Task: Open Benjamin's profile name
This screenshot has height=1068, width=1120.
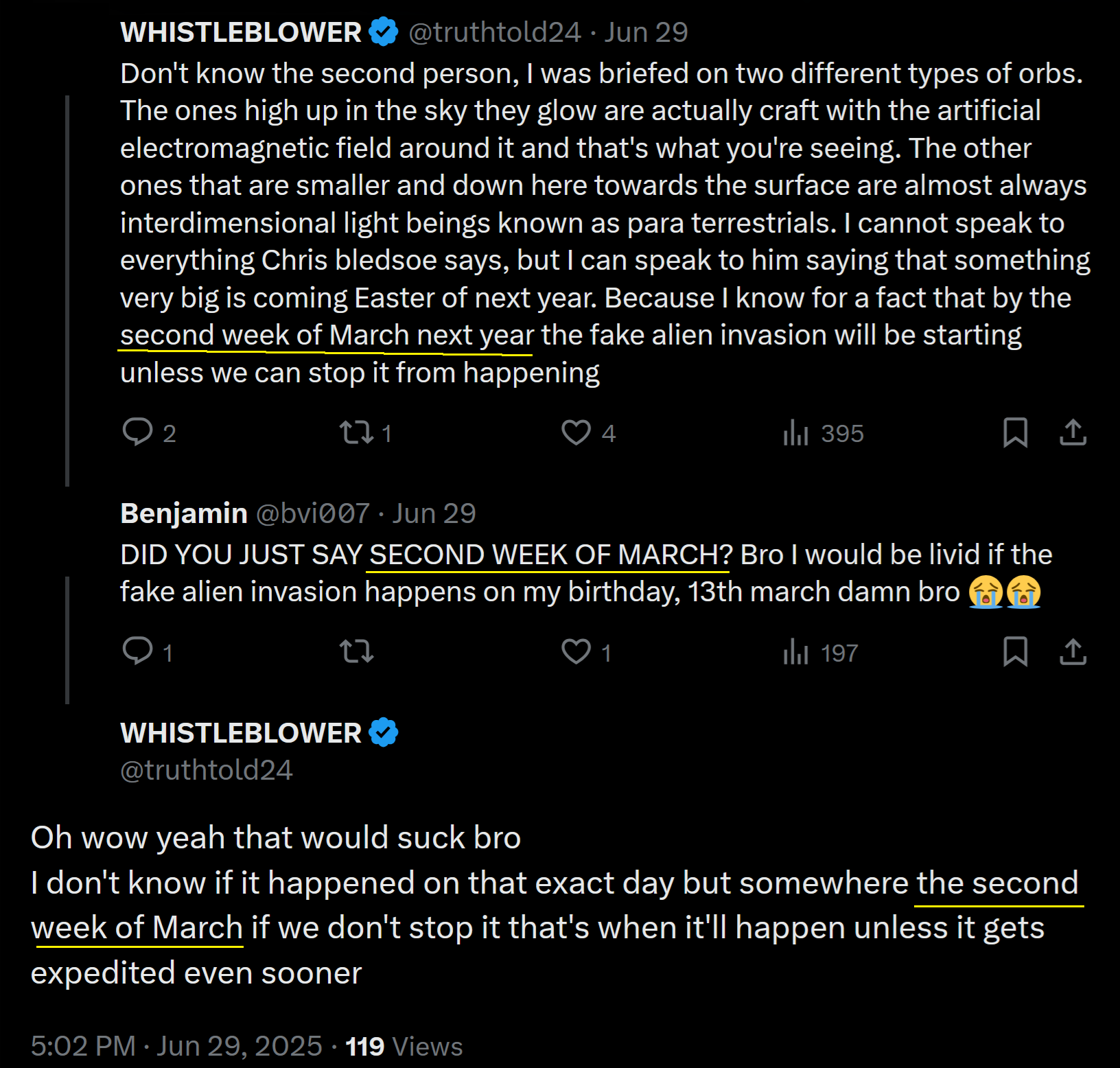Action: (184, 513)
